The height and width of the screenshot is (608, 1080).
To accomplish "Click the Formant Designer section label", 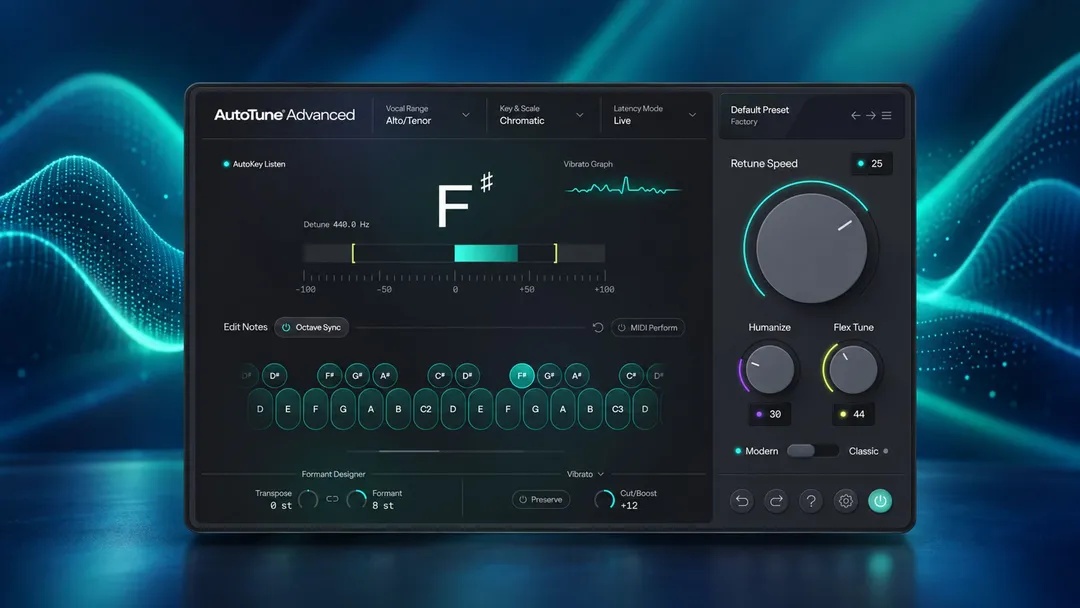I will coord(333,474).
